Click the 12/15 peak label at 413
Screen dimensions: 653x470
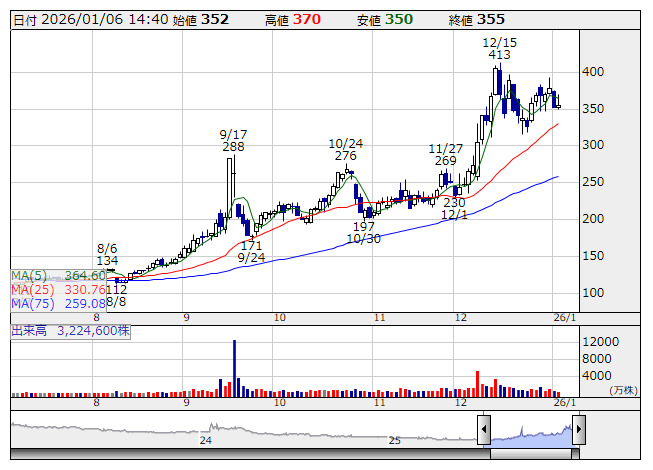(x=499, y=49)
